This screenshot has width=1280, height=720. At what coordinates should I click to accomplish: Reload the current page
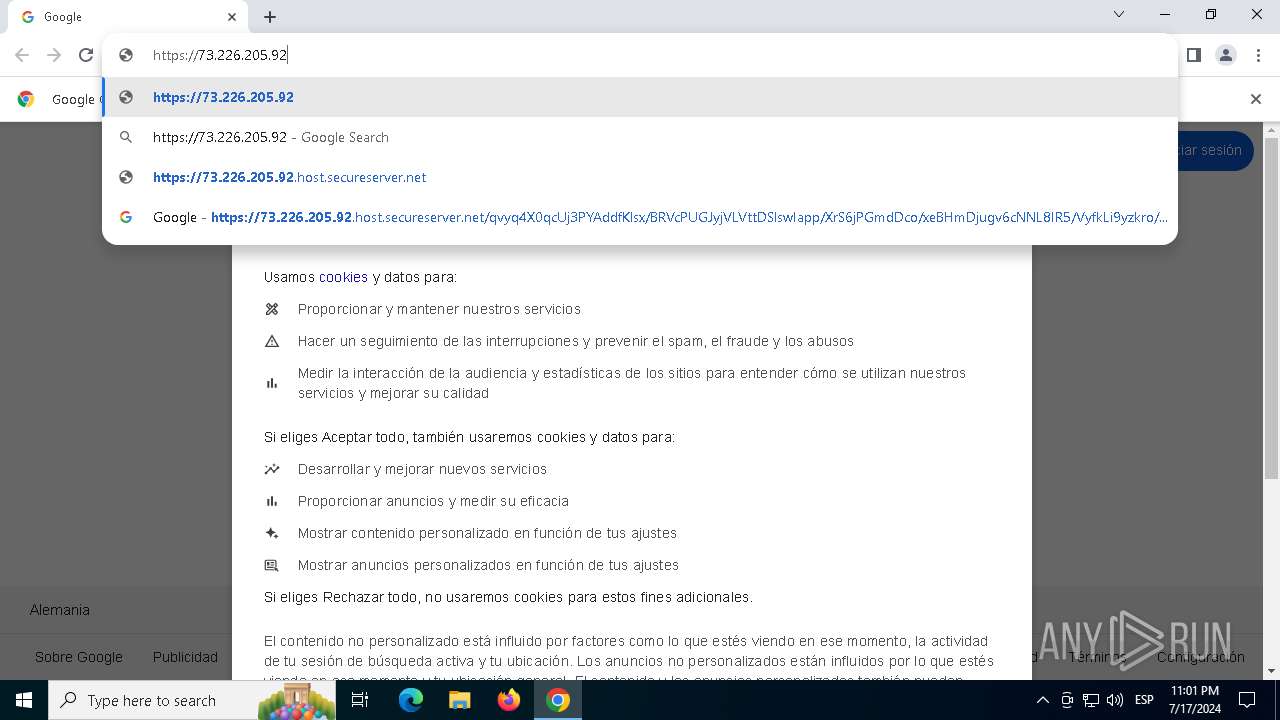(86, 55)
